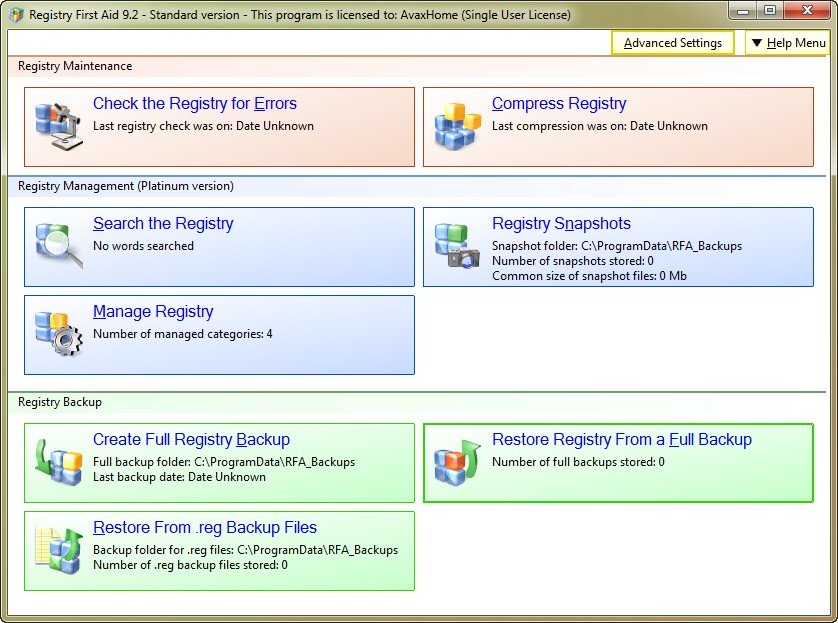Maximize the Registry First Aid window
The width and height of the screenshot is (838, 623).
770,11
